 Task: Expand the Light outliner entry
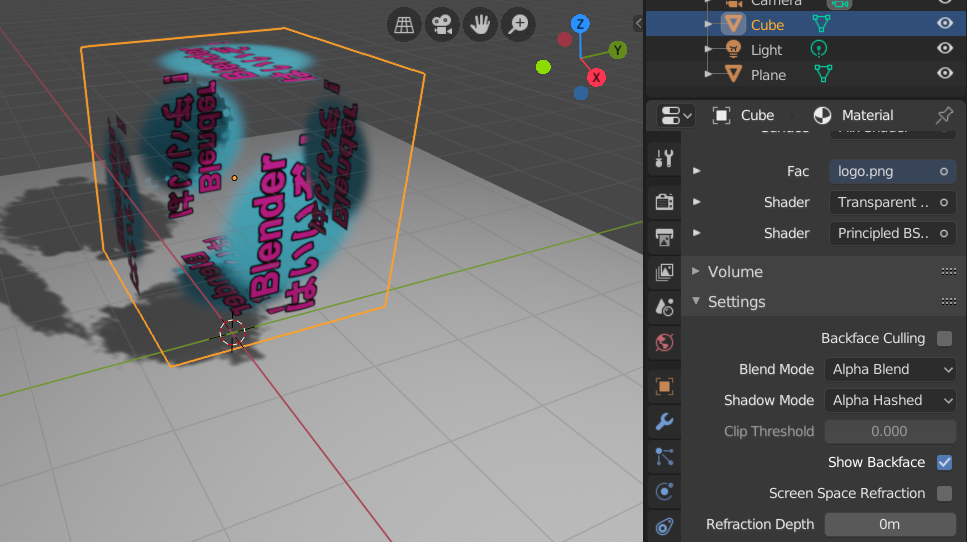pyautogui.click(x=709, y=49)
